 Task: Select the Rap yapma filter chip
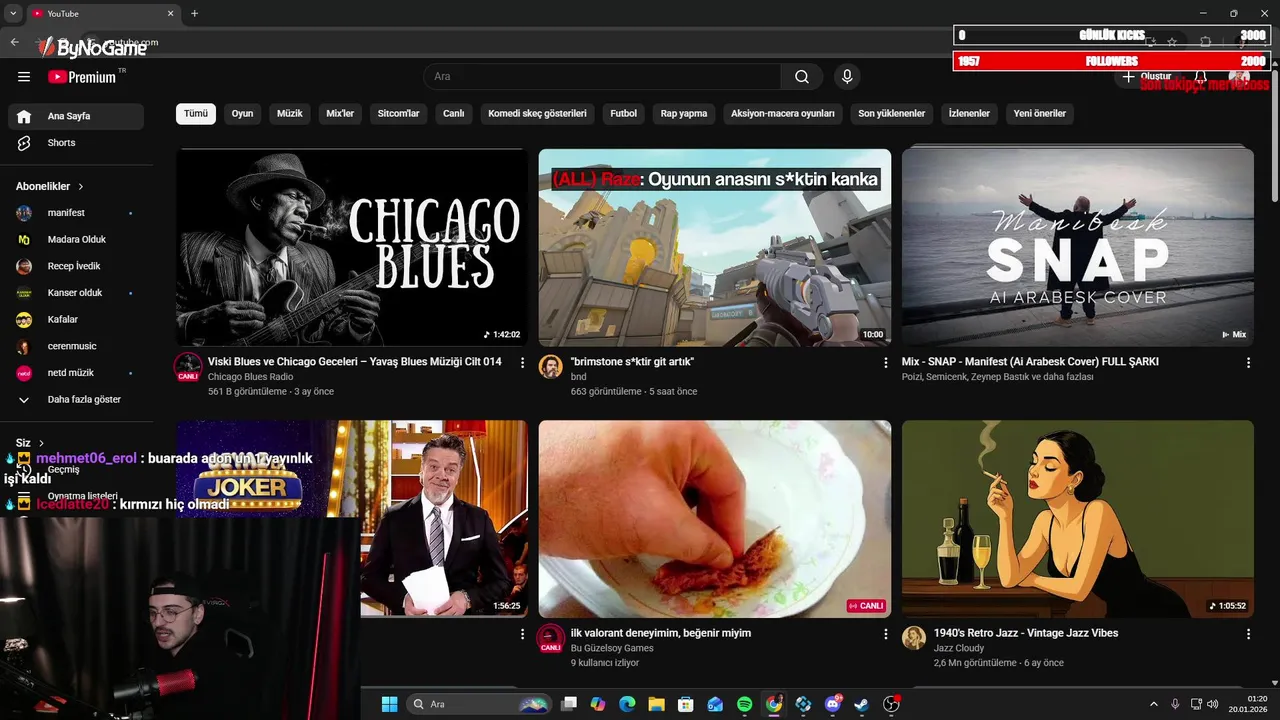tap(684, 114)
